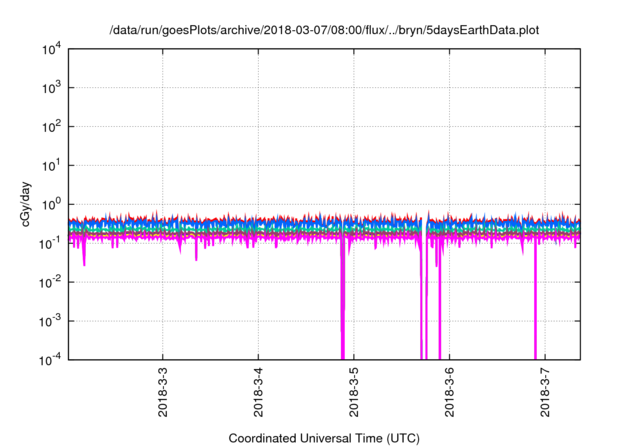Click the 2018-3-5 date label

coord(354,392)
